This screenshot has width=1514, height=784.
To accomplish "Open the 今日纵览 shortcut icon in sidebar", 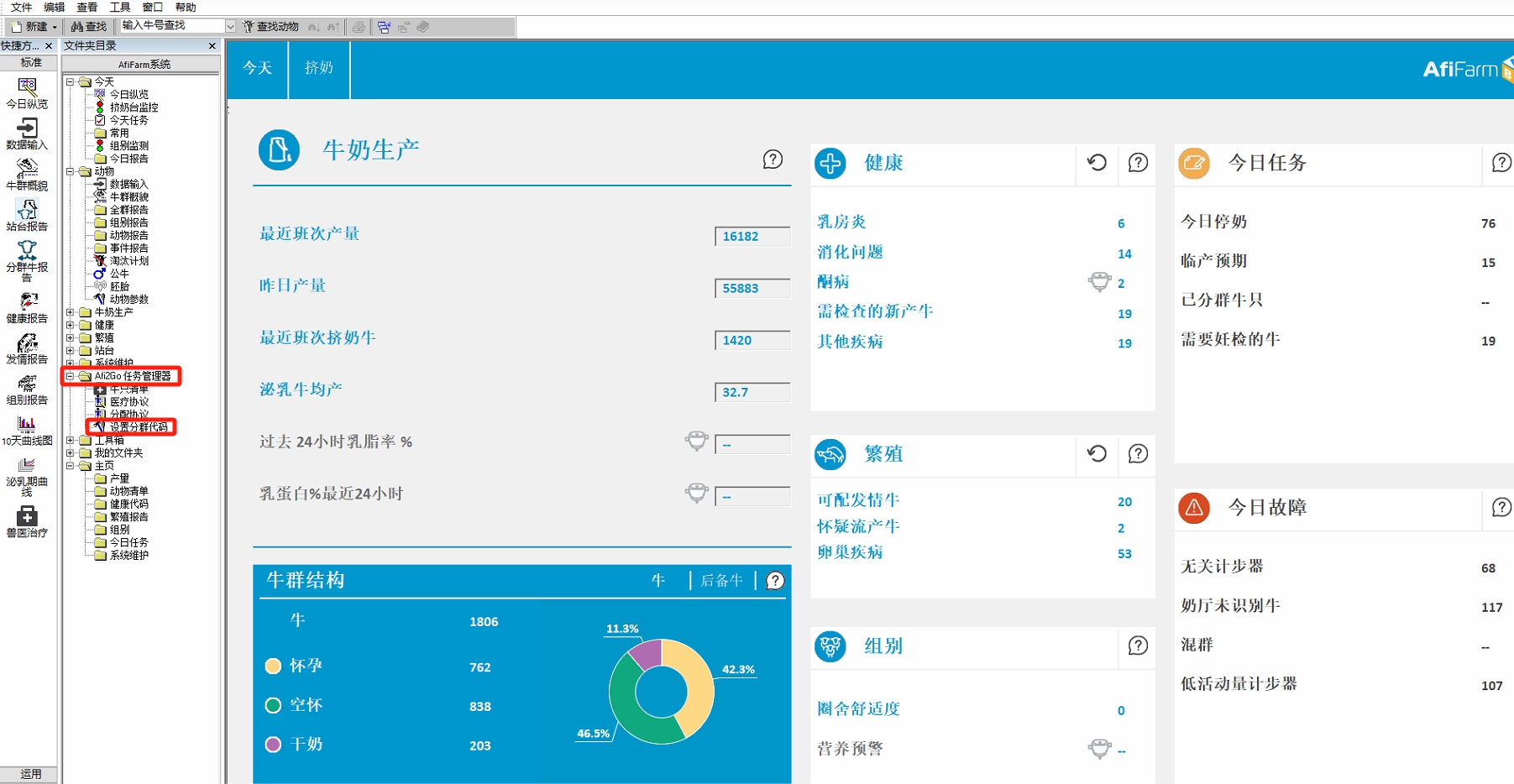I will (27, 87).
